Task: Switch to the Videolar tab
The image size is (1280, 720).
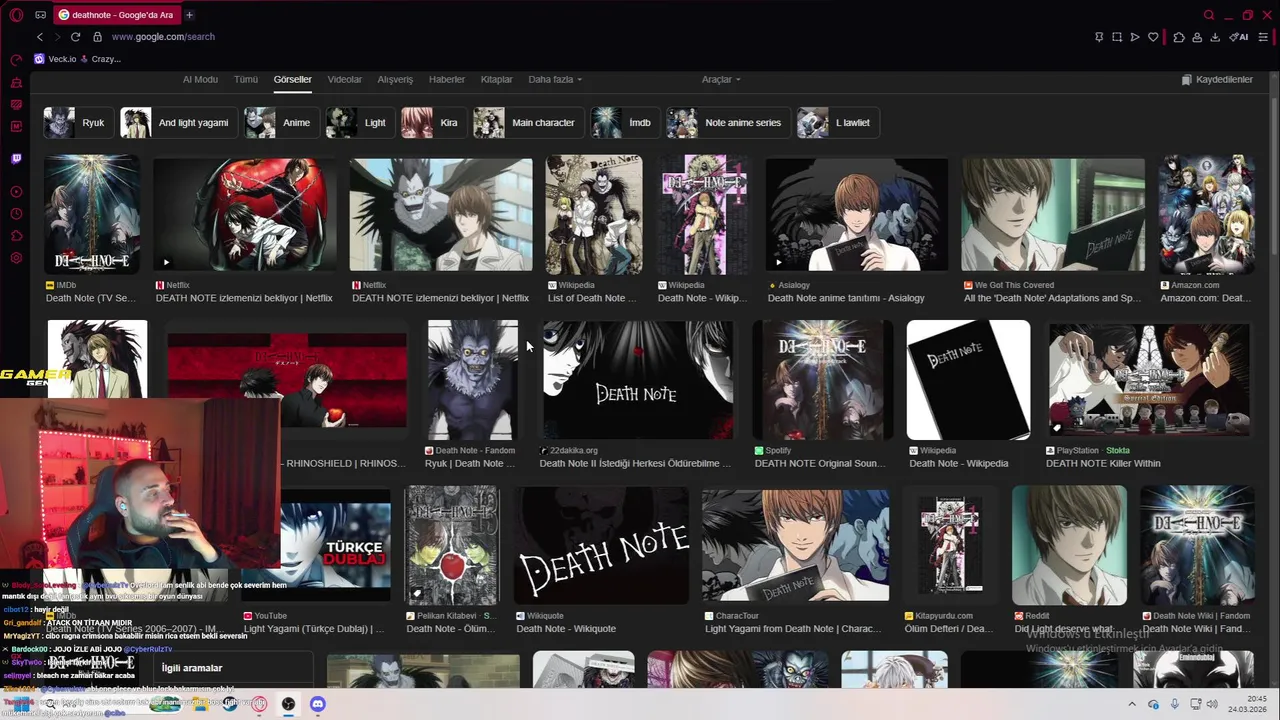Action: [345, 79]
